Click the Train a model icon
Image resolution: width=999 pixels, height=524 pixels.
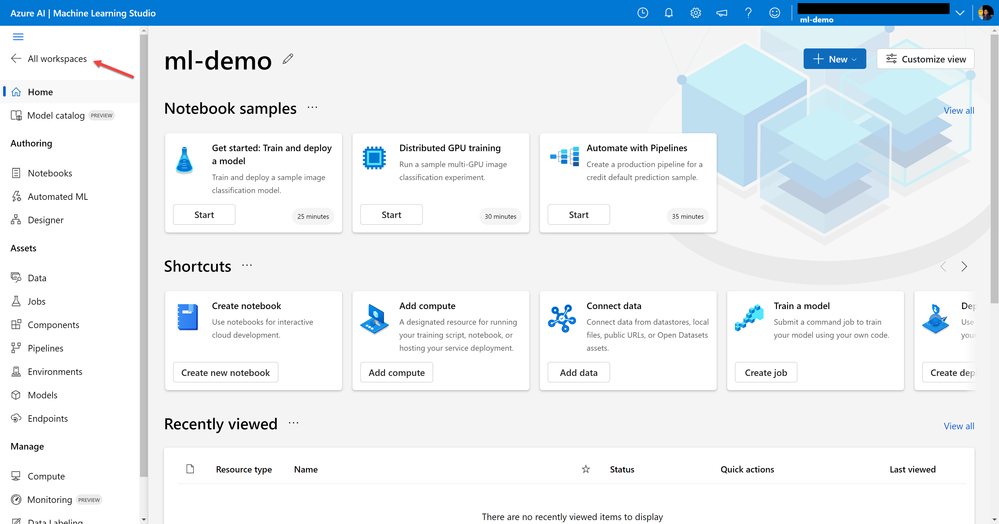tap(749, 317)
